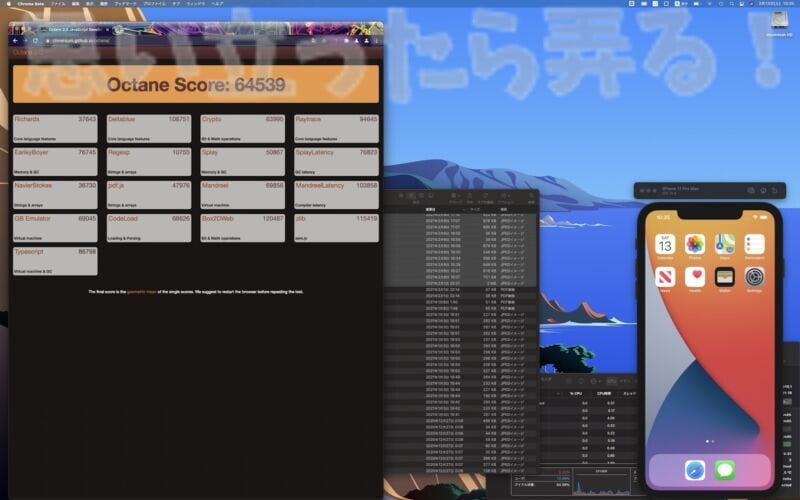Open the Deltablue benchmark card
Viewport: 800px width, 500px height.
[x=149, y=129]
